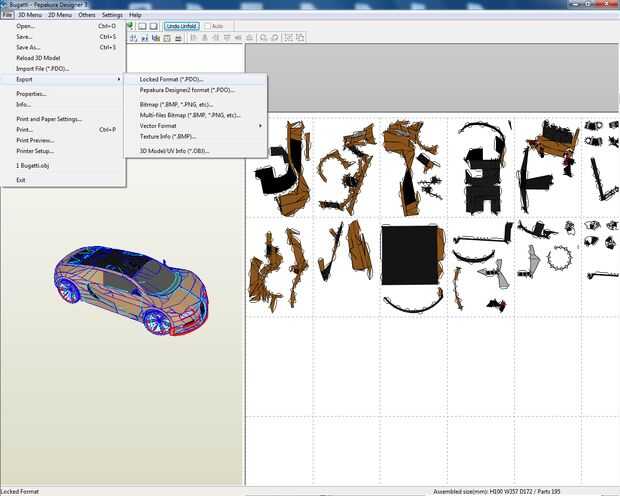The height and width of the screenshot is (496, 620).
Task: Export as Pepakura Designer2 format (*.PDO)...
Action: click(x=195, y=90)
